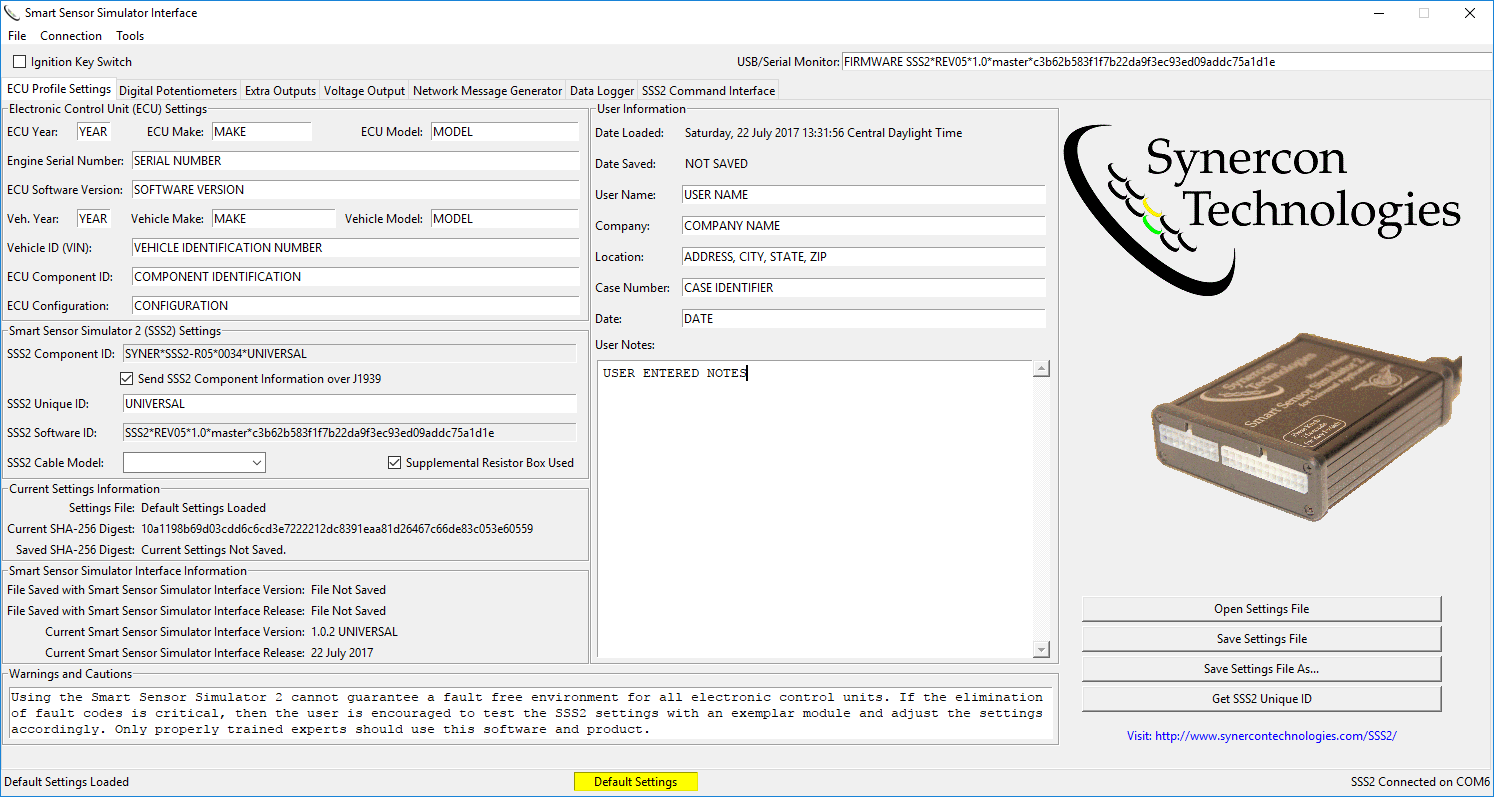
Task: Toggle the Ignition Key Switch checkbox
Action: click(x=21, y=62)
